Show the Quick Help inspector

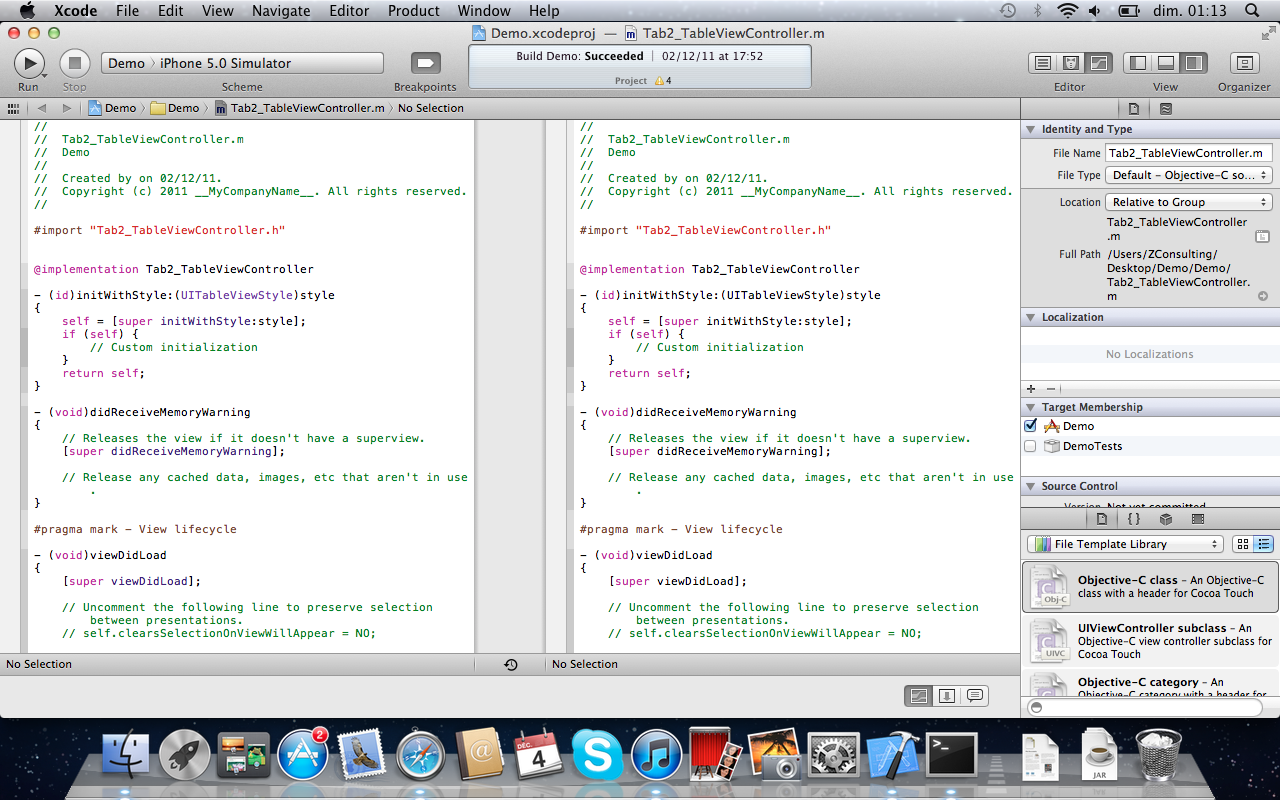(1165, 108)
